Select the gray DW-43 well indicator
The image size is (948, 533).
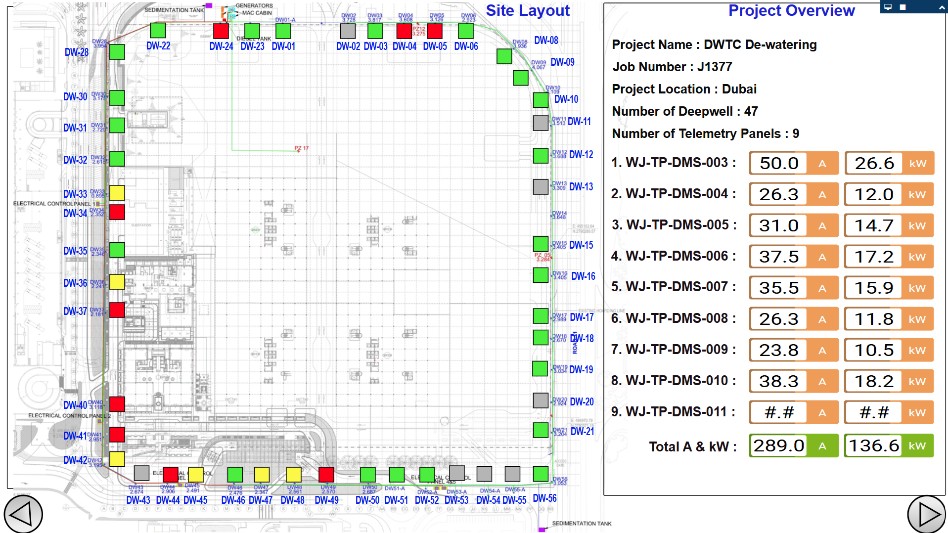pyautogui.click(x=142, y=472)
